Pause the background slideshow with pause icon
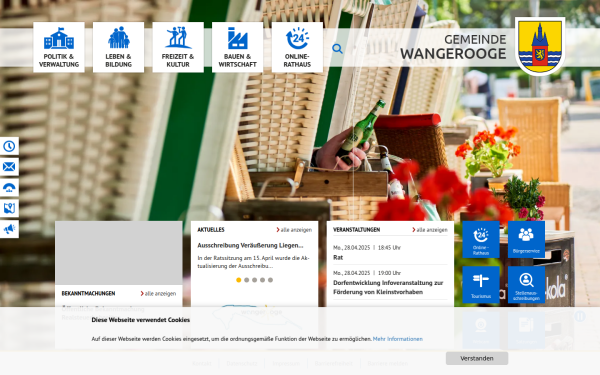This screenshot has width=600, height=375. tap(580, 316)
